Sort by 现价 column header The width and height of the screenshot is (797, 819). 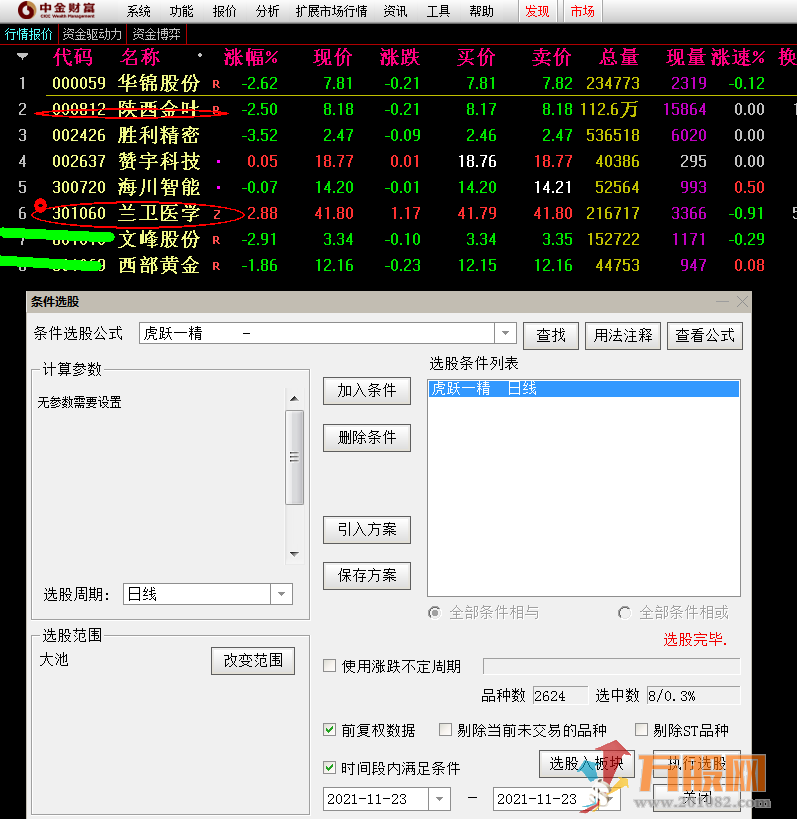tap(333, 57)
